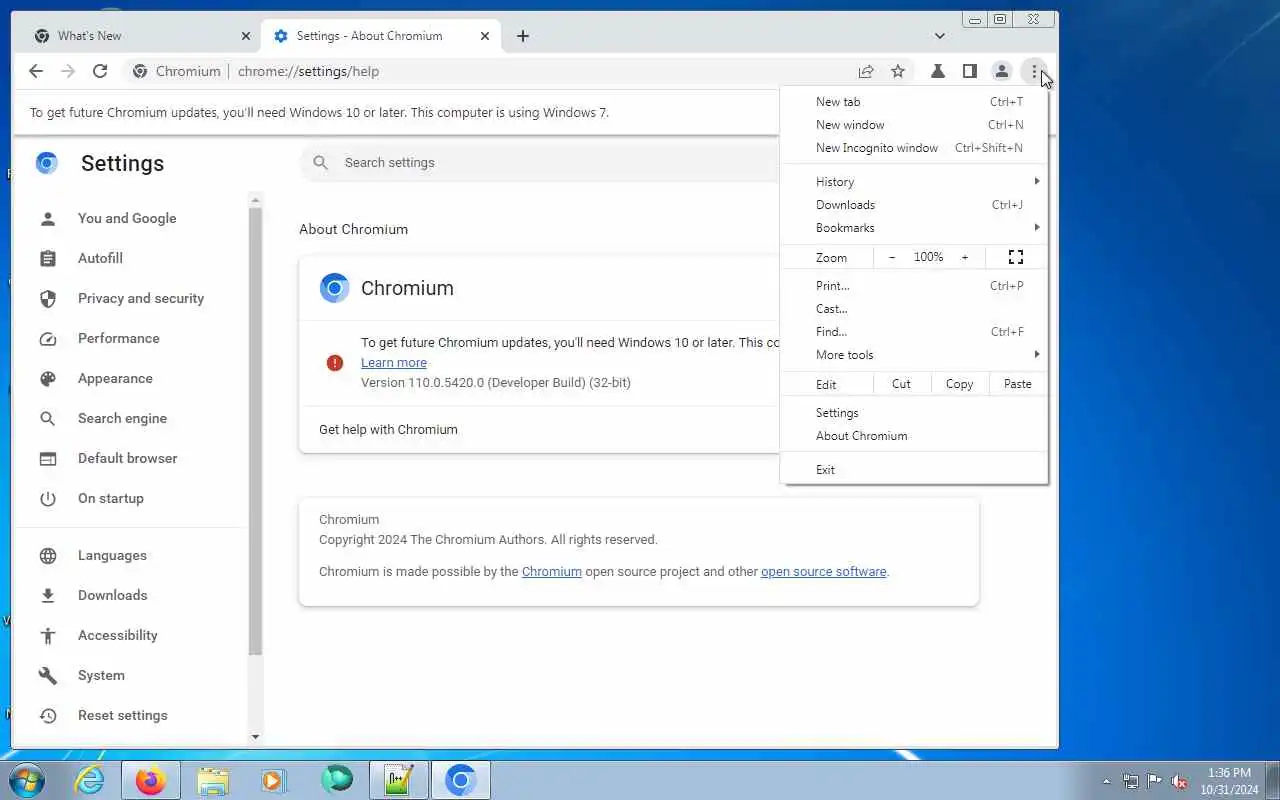Open Settings from the Chromium menu
Viewport: 1280px width, 800px height.
click(914, 412)
